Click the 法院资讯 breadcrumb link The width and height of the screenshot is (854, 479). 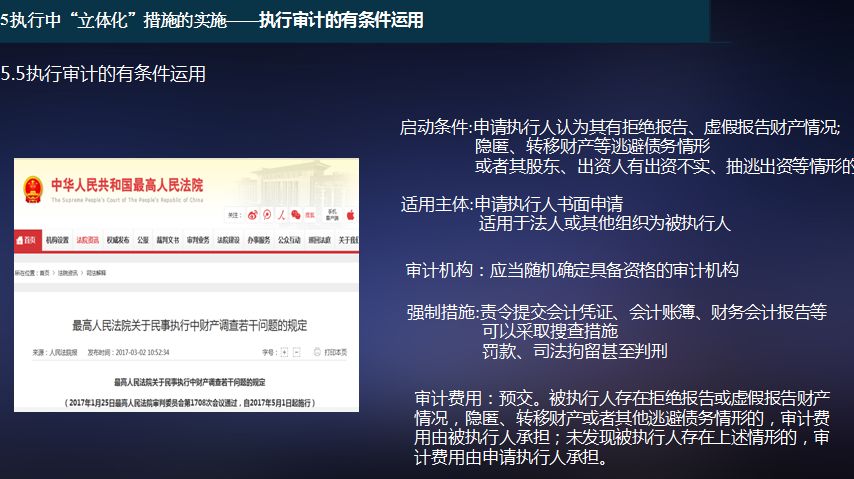tap(68, 273)
